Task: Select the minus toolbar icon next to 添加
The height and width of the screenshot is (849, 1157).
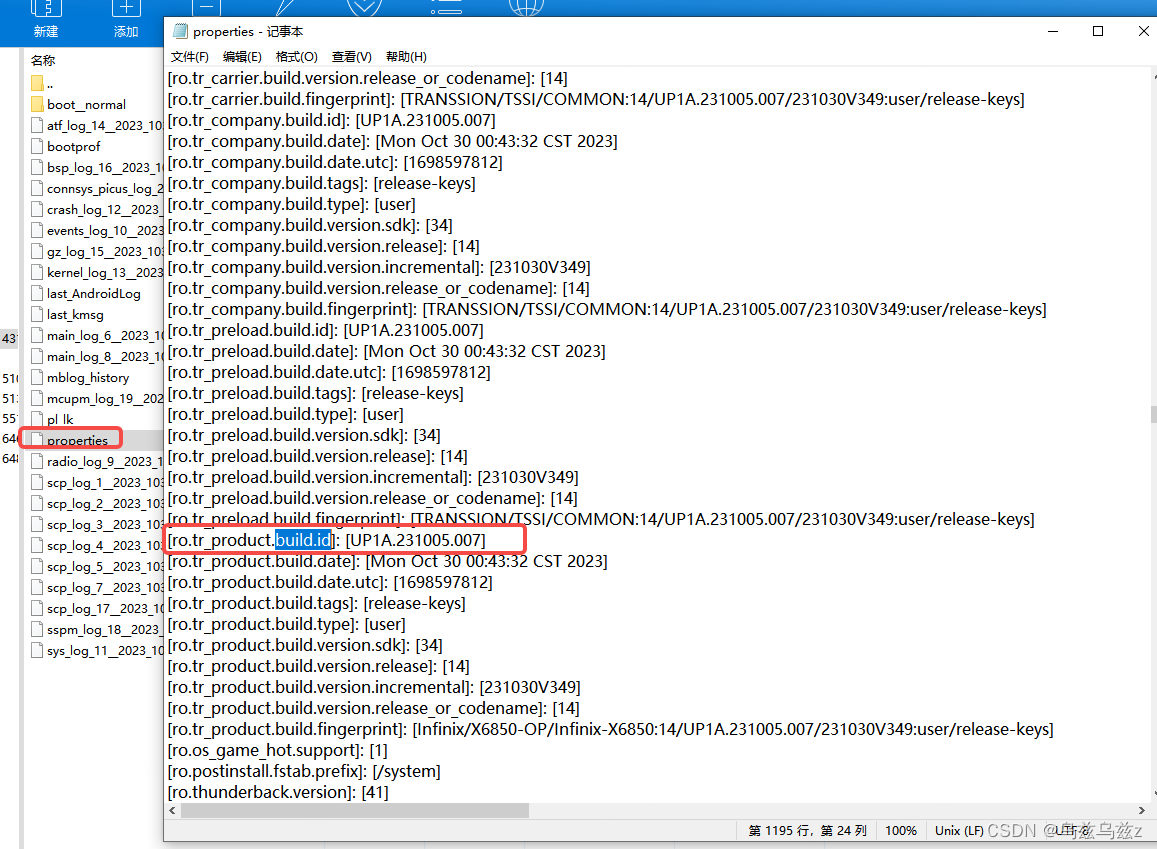Action: pos(205,10)
